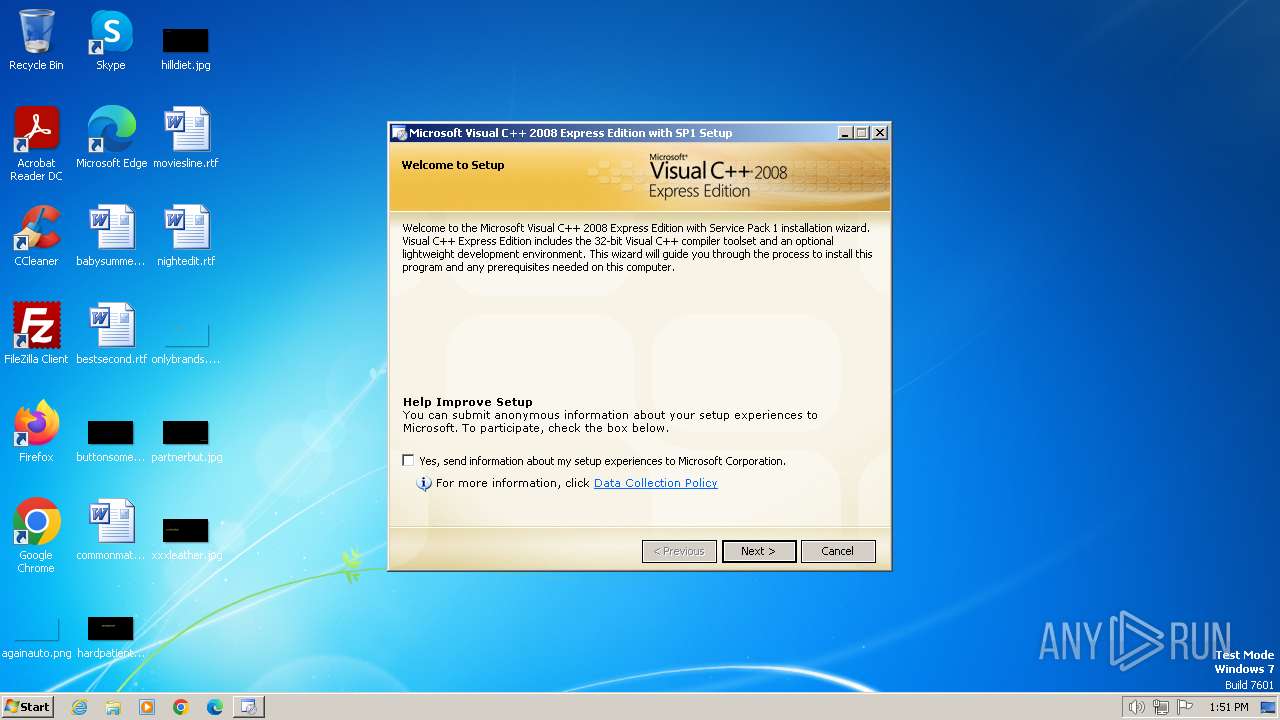
Task: Open Firefox desktop shortcut
Action: 36,431
